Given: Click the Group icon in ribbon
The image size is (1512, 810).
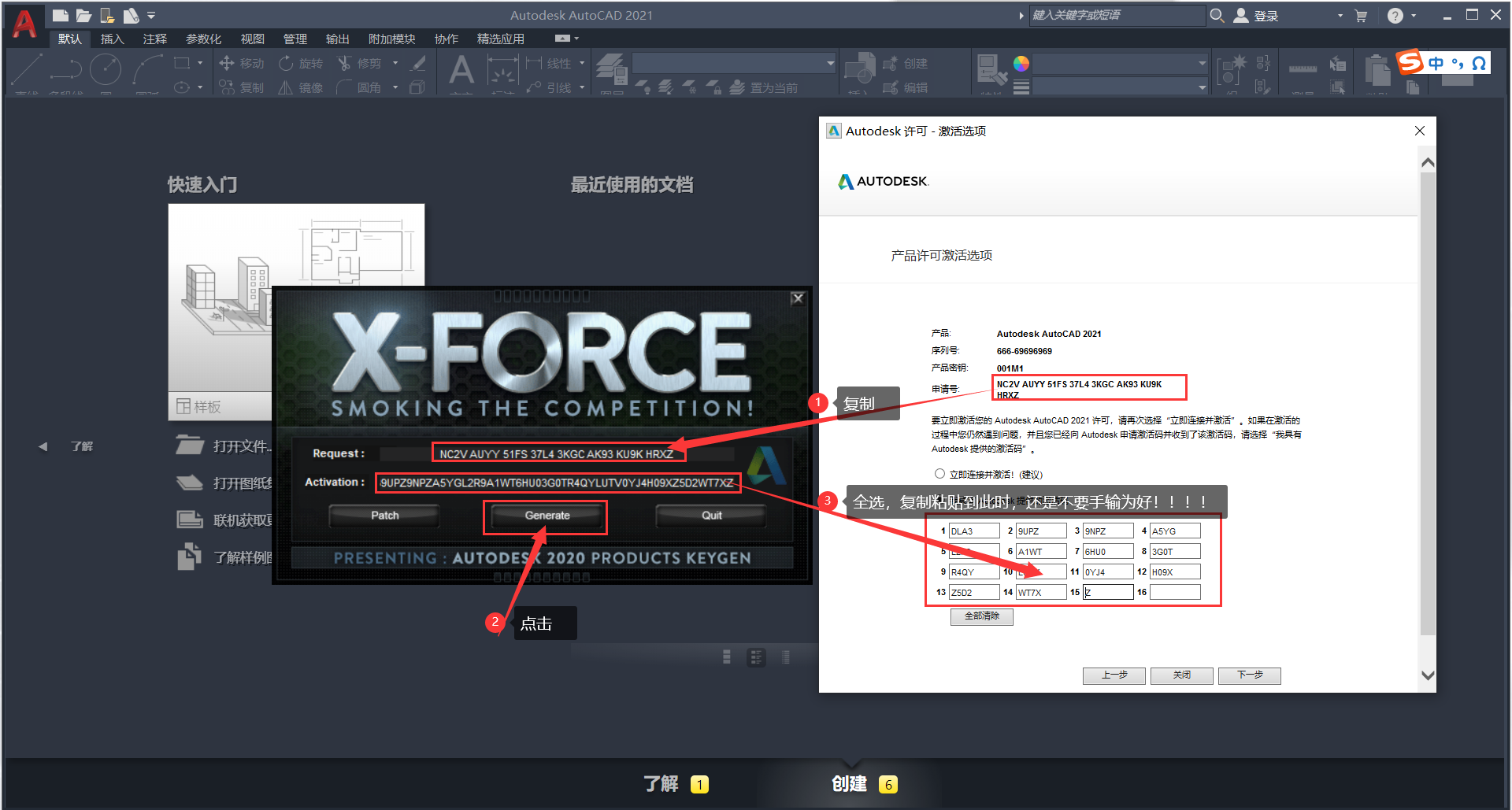Looking at the screenshot, I should [1232, 71].
